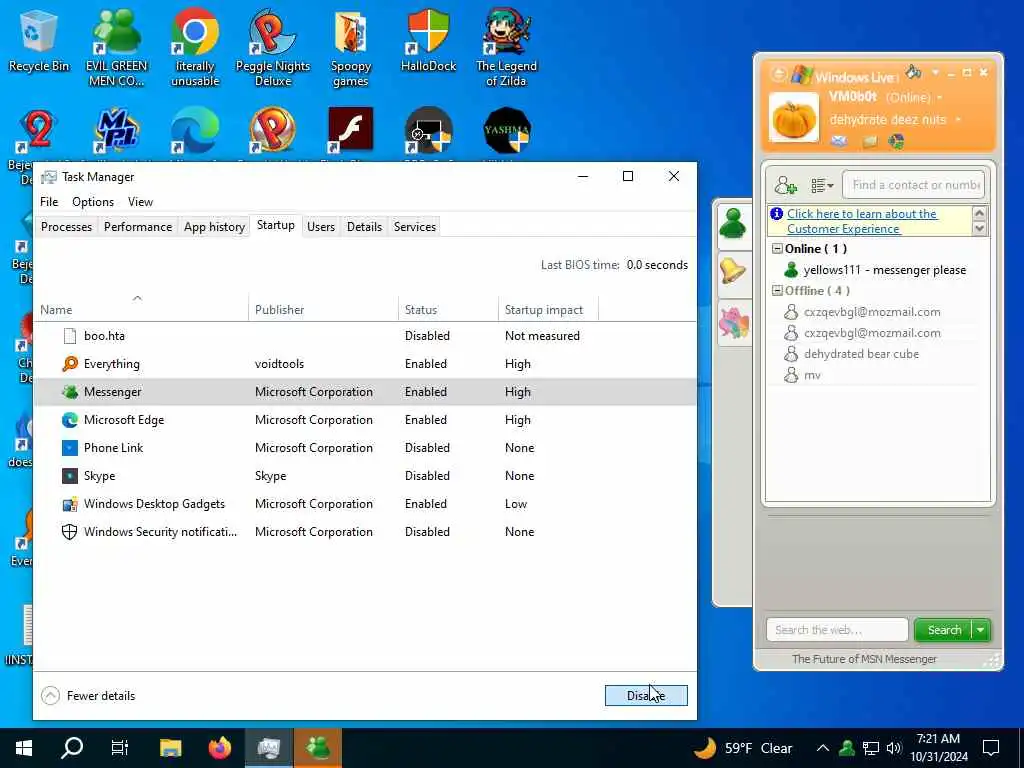Open the Options menu in Task Manager
1024x768 pixels.
(x=93, y=202)
